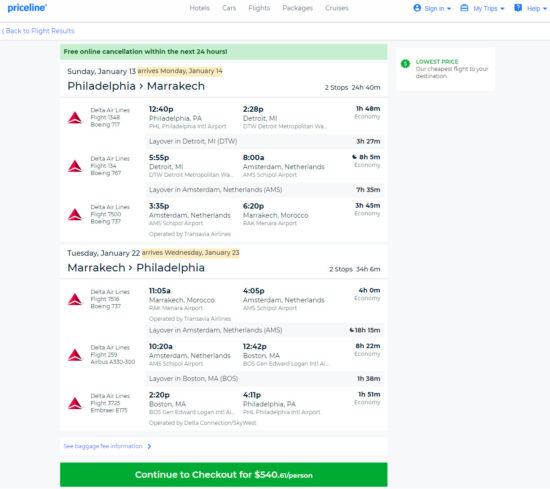Click 'Layover in Boston, MA (BOS)' row

[x=264, y=379]
